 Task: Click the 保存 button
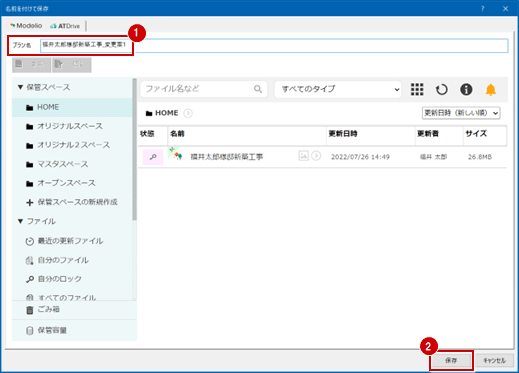click(451, 360)
